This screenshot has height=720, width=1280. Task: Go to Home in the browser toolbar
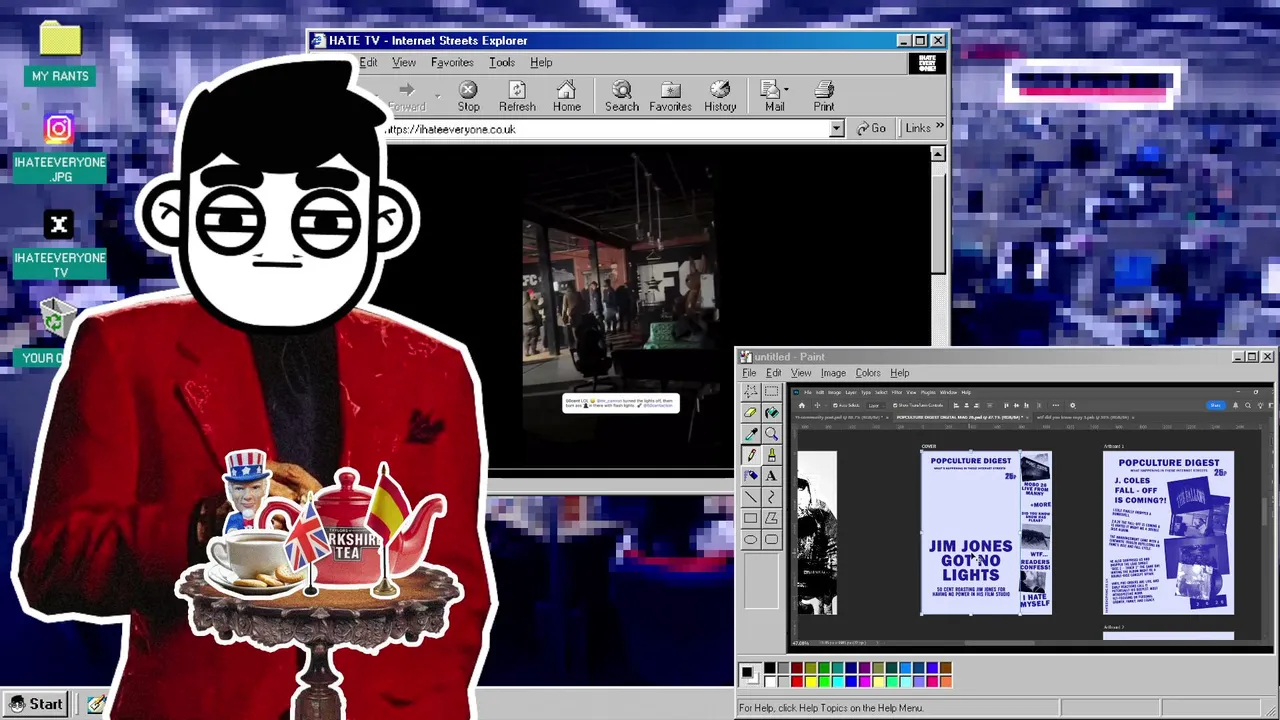[566, 96]
